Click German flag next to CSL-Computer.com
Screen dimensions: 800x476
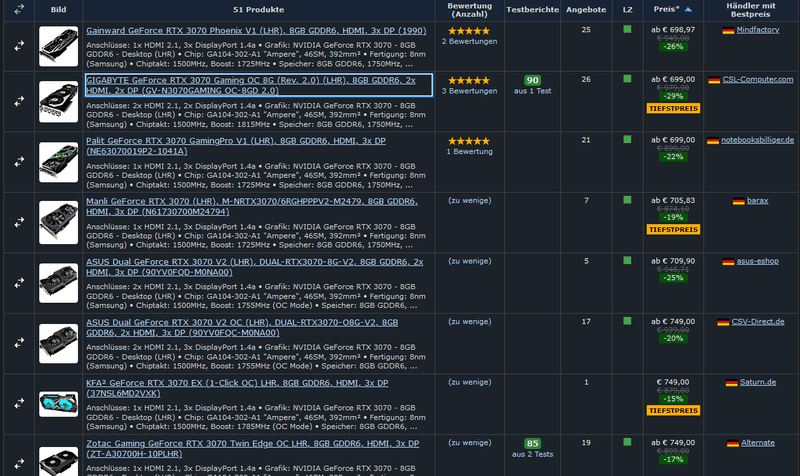714,80
